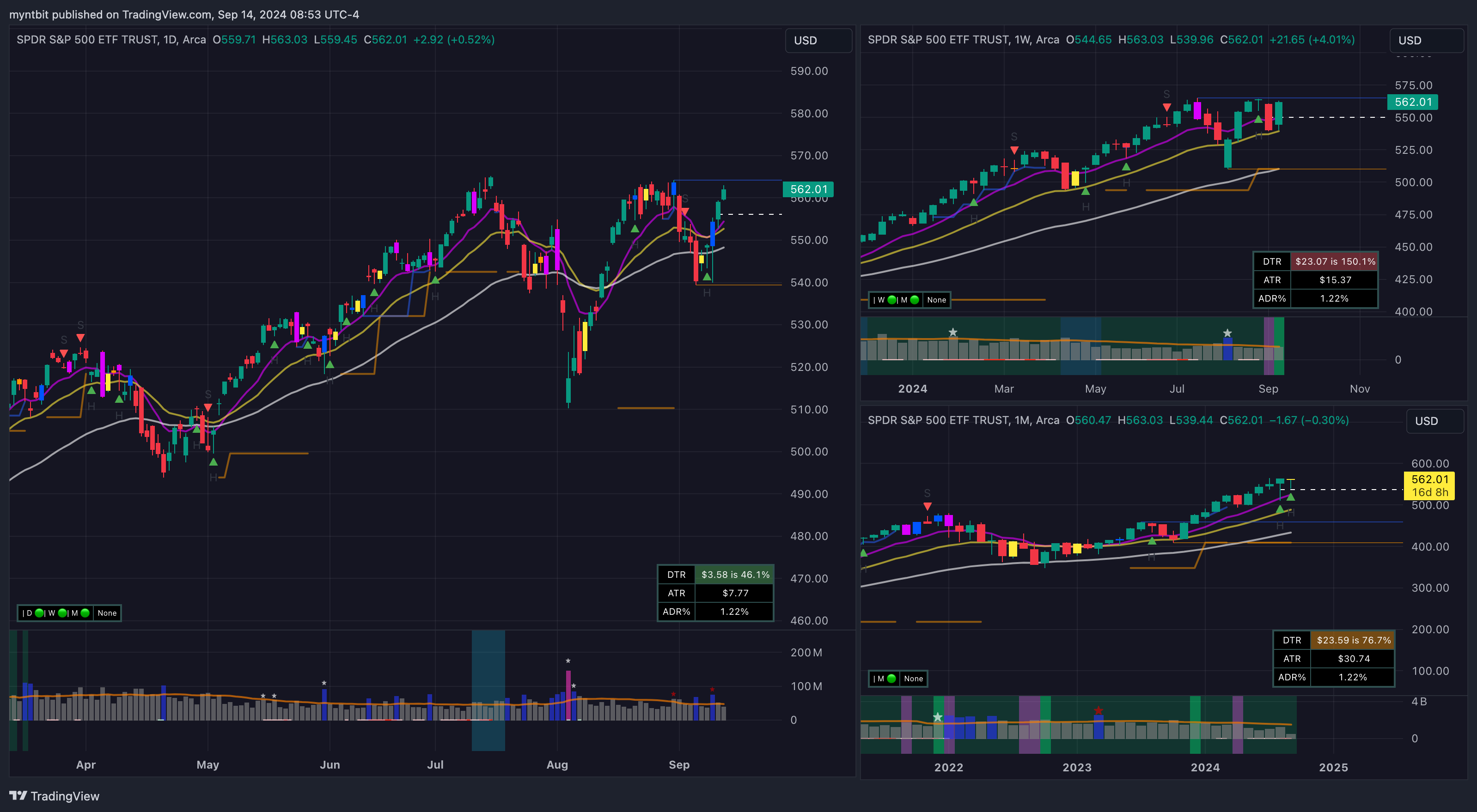Click the yellow 562.01 countdown price label
Screen dimensions: 1477x812
pyautogui.click(x=1429, y=485)
